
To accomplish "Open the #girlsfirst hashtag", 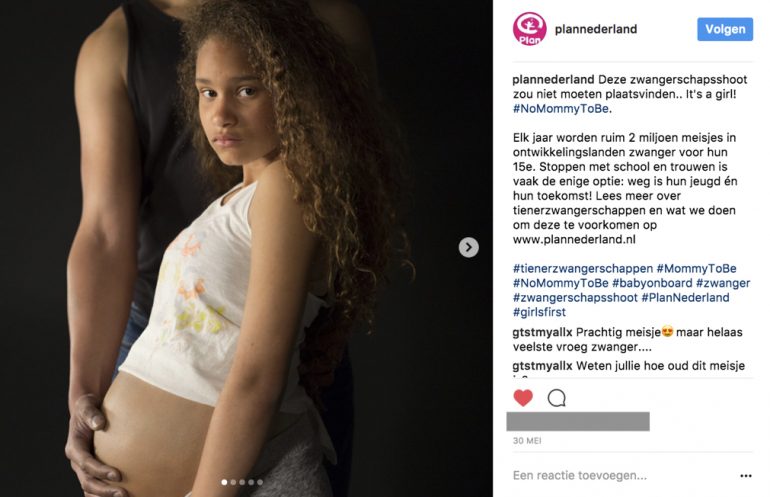I will 539,312.
